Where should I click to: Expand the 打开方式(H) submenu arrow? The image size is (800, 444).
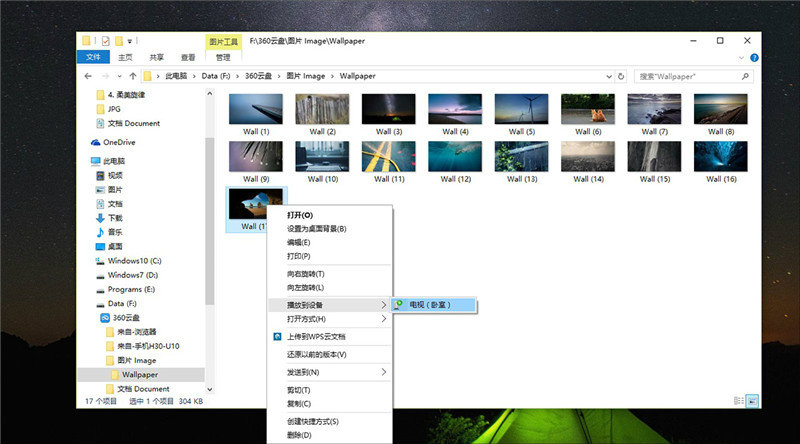(384, 318)
